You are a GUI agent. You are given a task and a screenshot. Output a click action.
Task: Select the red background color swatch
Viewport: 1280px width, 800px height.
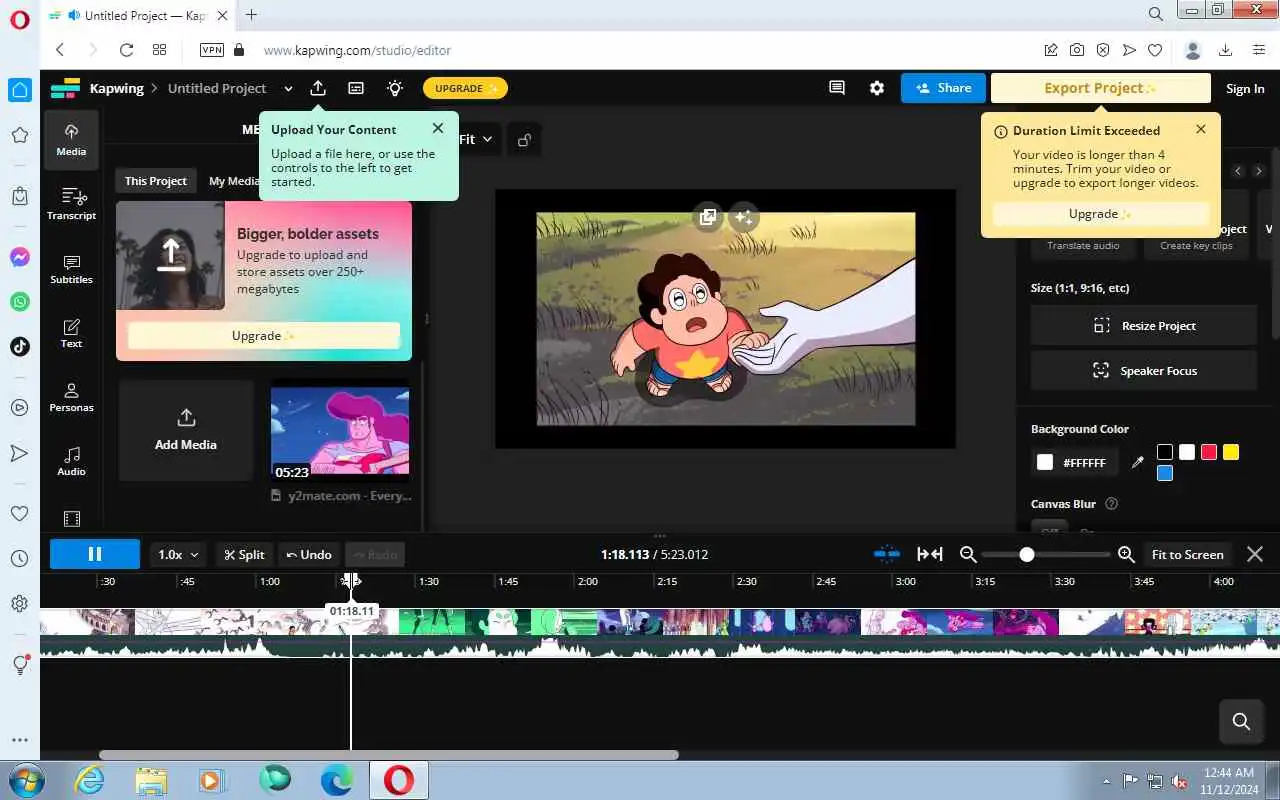(1209, 452)
